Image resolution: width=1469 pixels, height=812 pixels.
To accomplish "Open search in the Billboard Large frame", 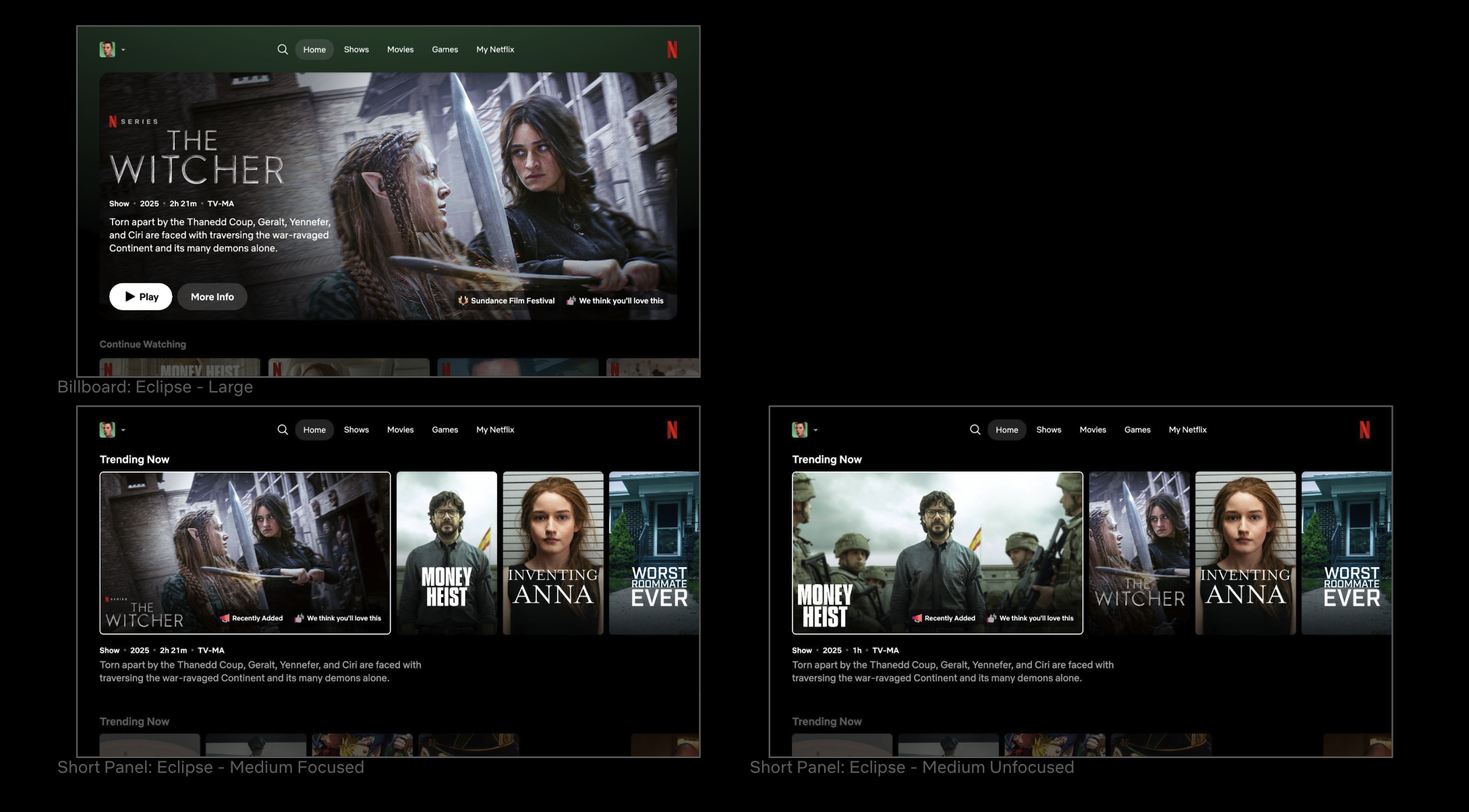I will point(283,49).
